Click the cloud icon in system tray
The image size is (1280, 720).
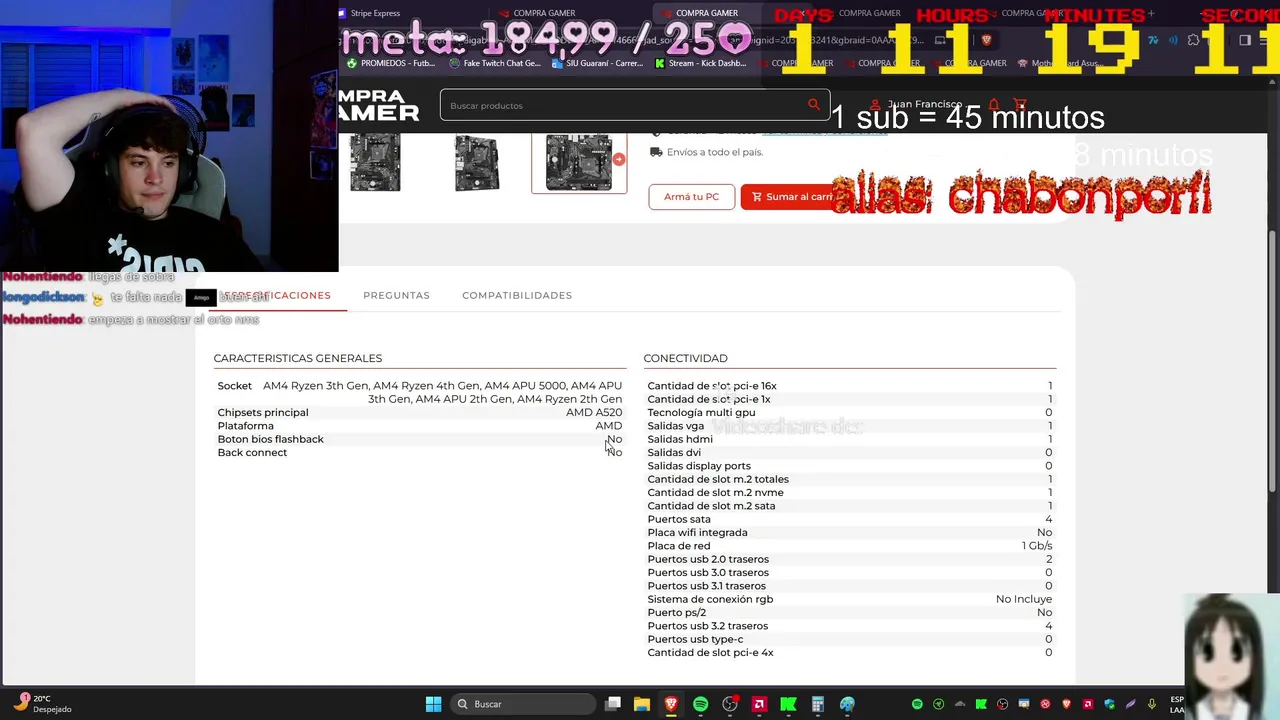tap(960, 704)
